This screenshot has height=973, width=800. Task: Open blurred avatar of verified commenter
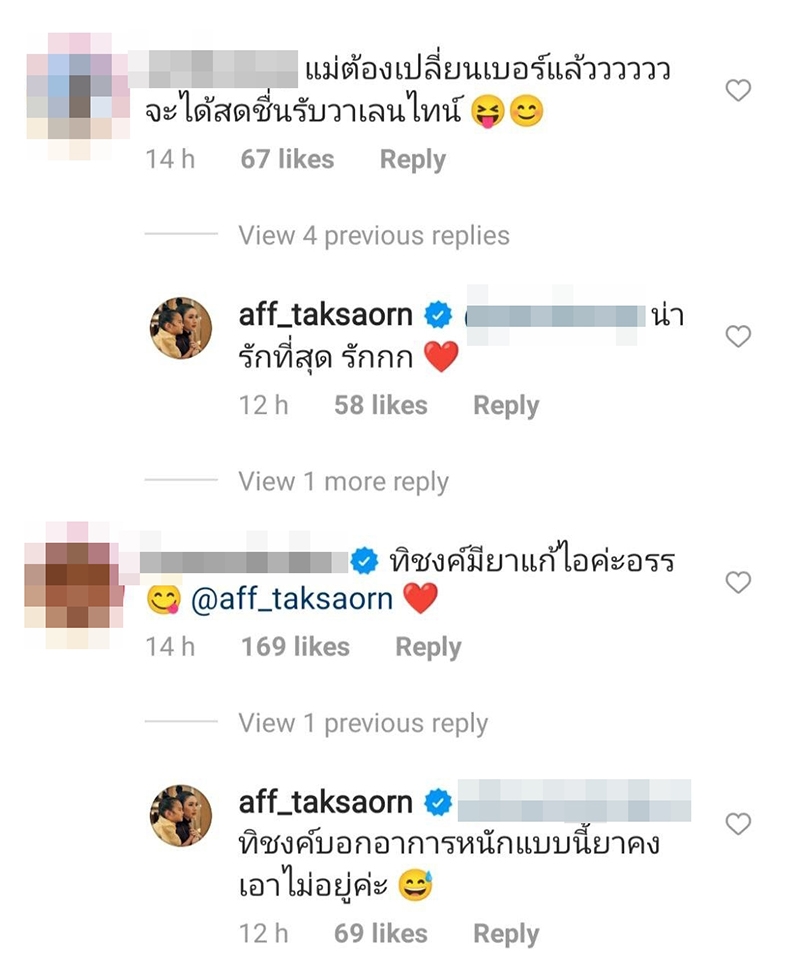click(x=74, y=585)
